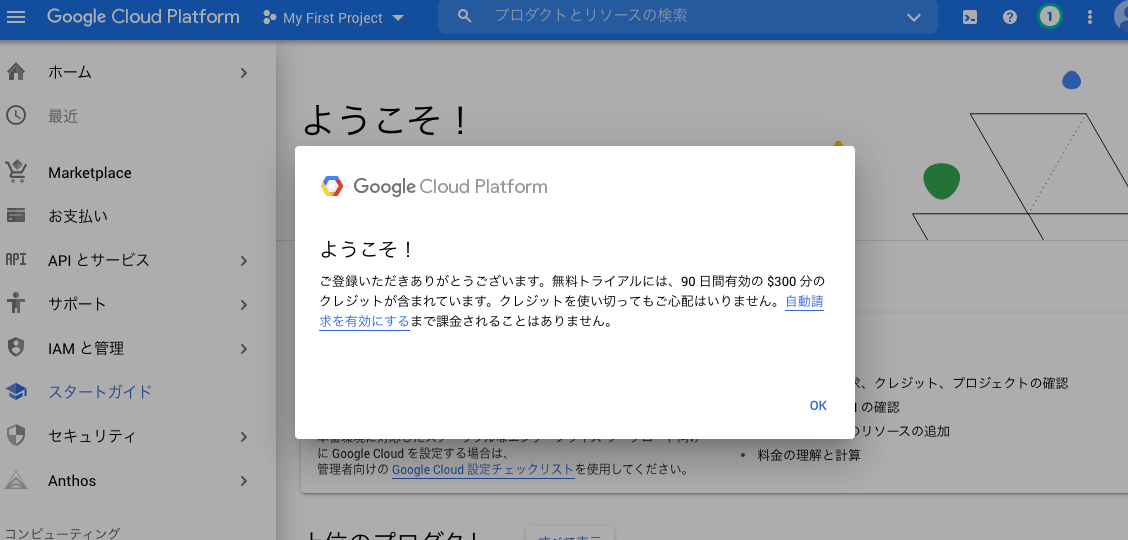
Task: Click the search magnifier icon
Action: [465, 16]
